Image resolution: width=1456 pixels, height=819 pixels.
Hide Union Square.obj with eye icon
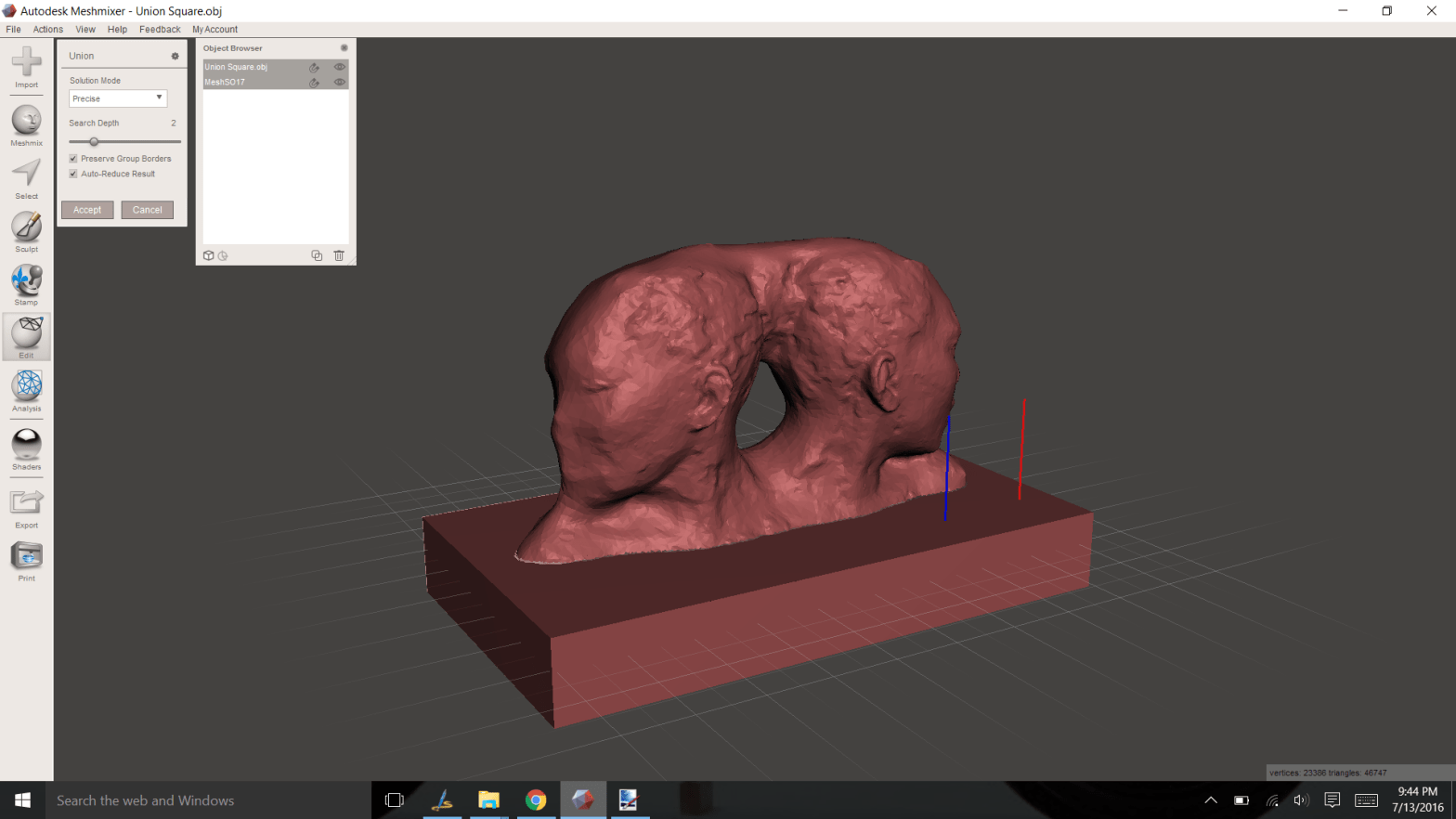pos(340,67)
